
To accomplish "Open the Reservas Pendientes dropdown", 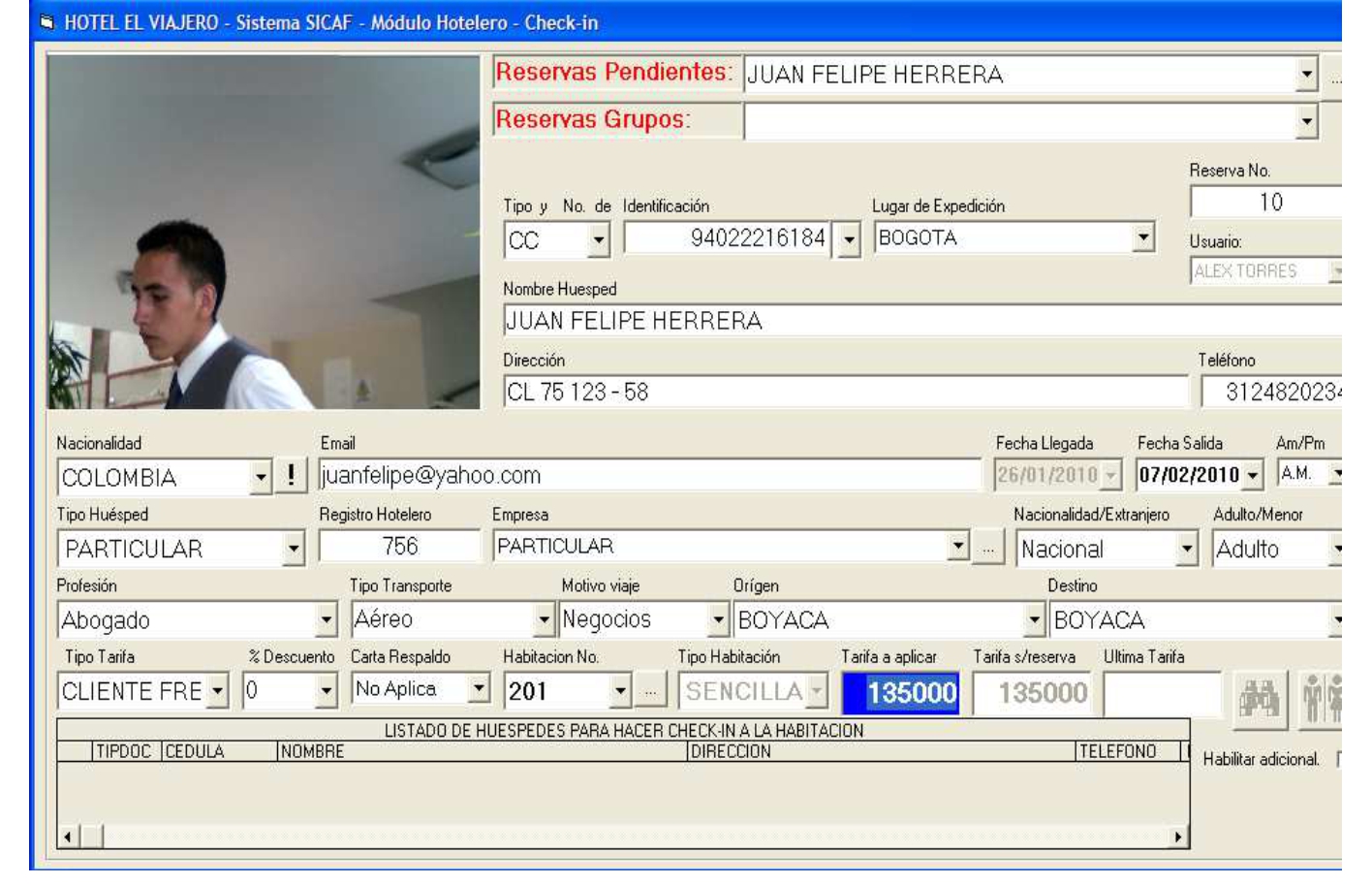I will (1306, 75).
